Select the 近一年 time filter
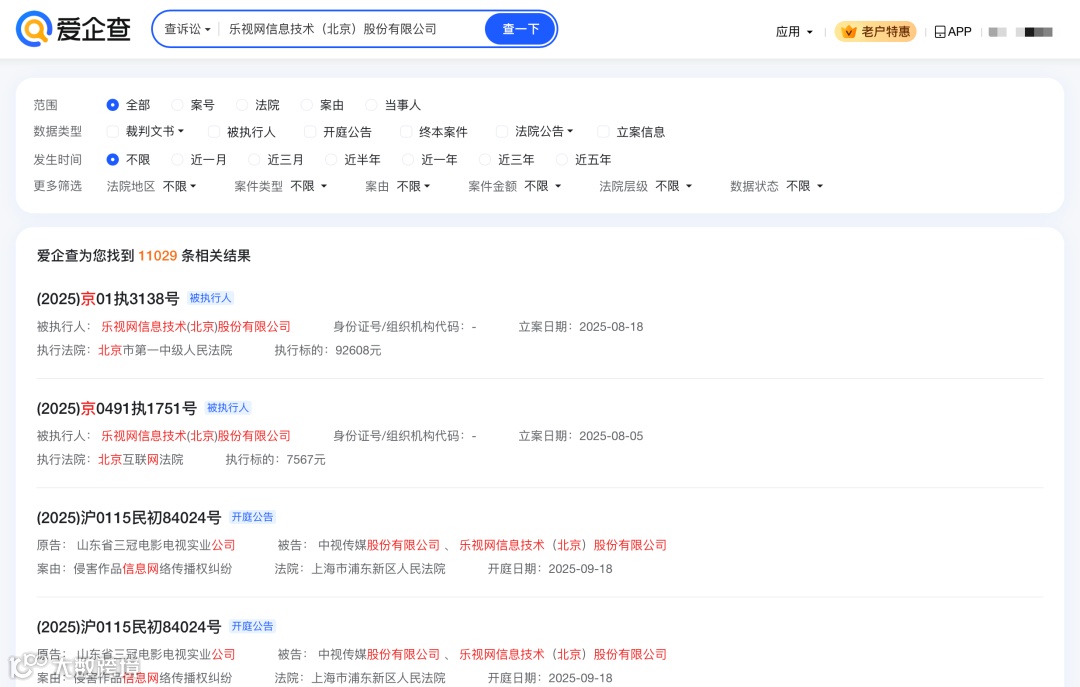This screenshot has height=687, width=1080. [x=408, y=159]
